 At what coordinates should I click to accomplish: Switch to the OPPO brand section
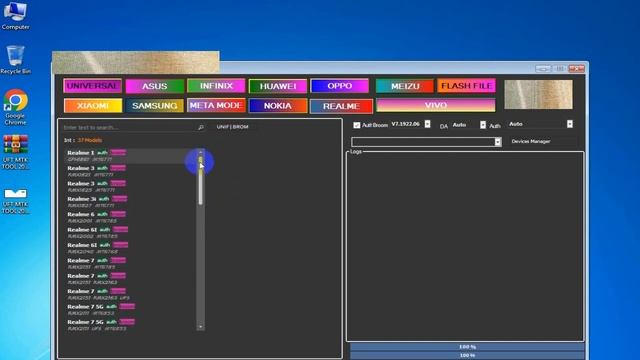339,86
